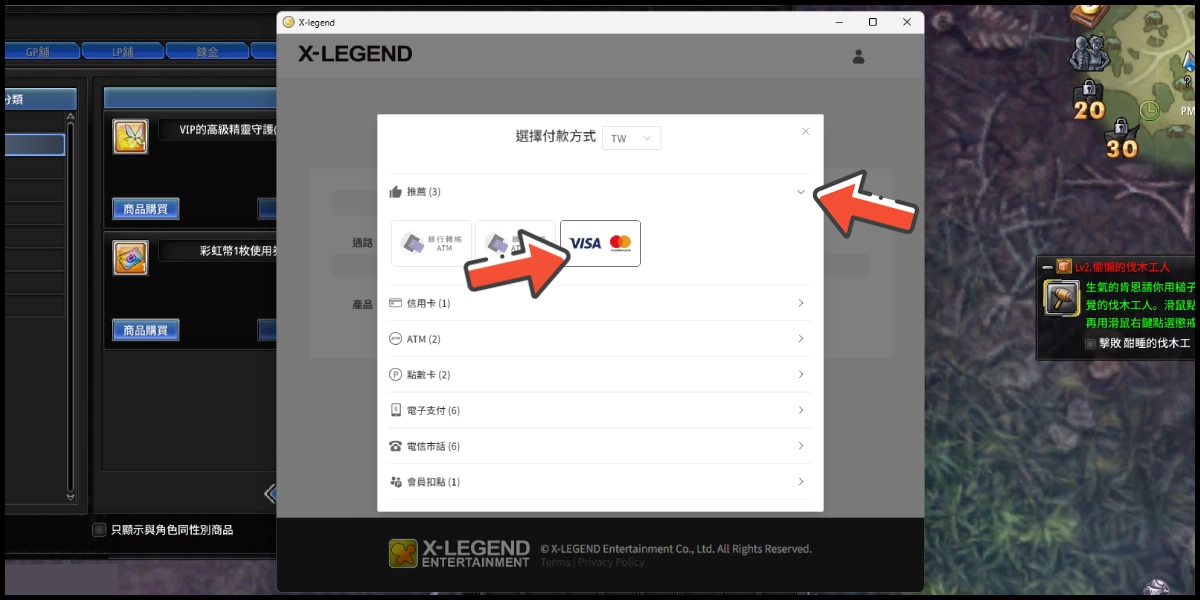The height and width of the screenshot is (600, 1200).
Task: Click 商品購買 for the VIP的高級精靈守護 item
Action: tap(146, 208)
